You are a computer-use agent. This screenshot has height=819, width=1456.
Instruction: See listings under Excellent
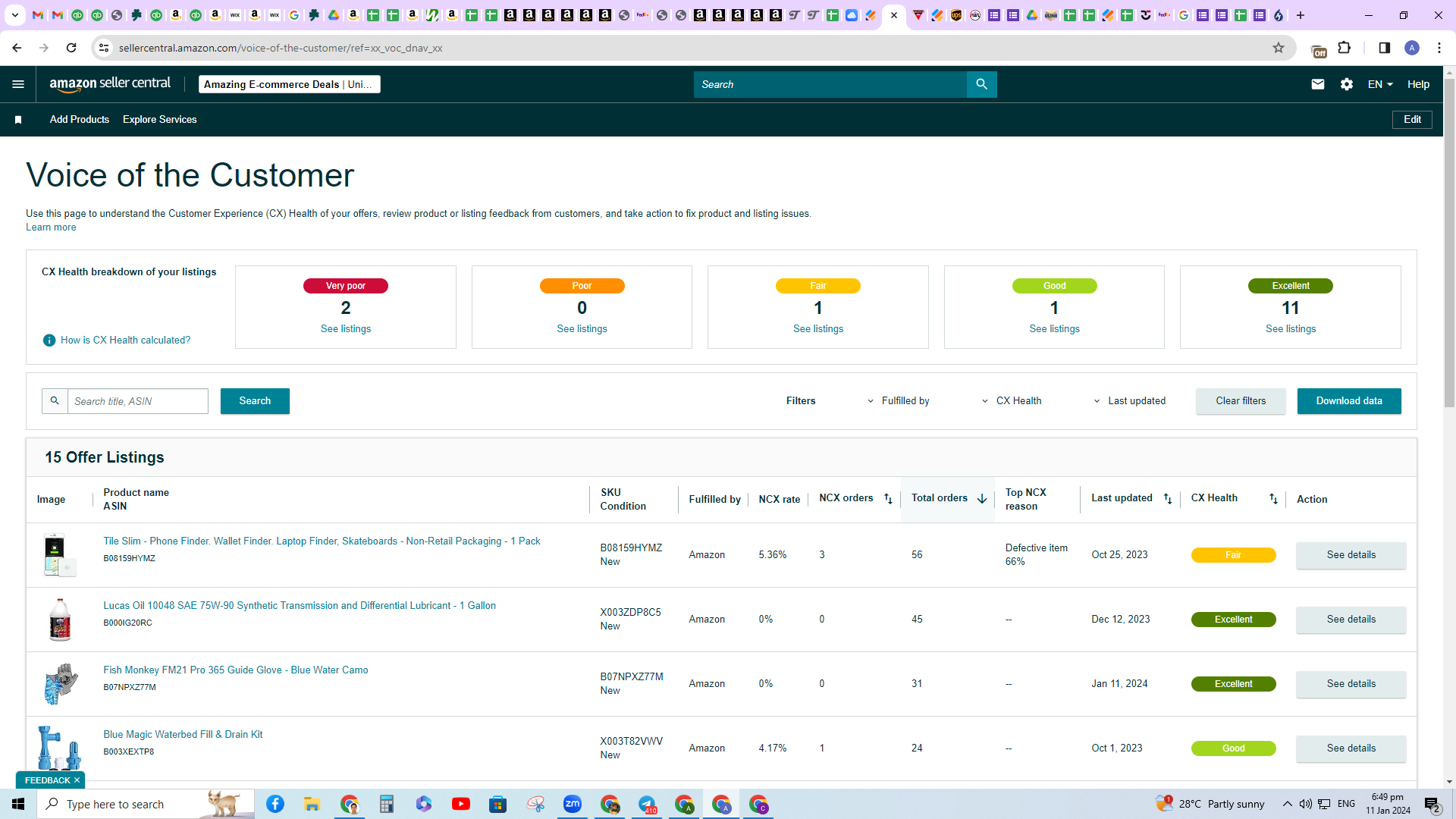tap(1291, 329)
